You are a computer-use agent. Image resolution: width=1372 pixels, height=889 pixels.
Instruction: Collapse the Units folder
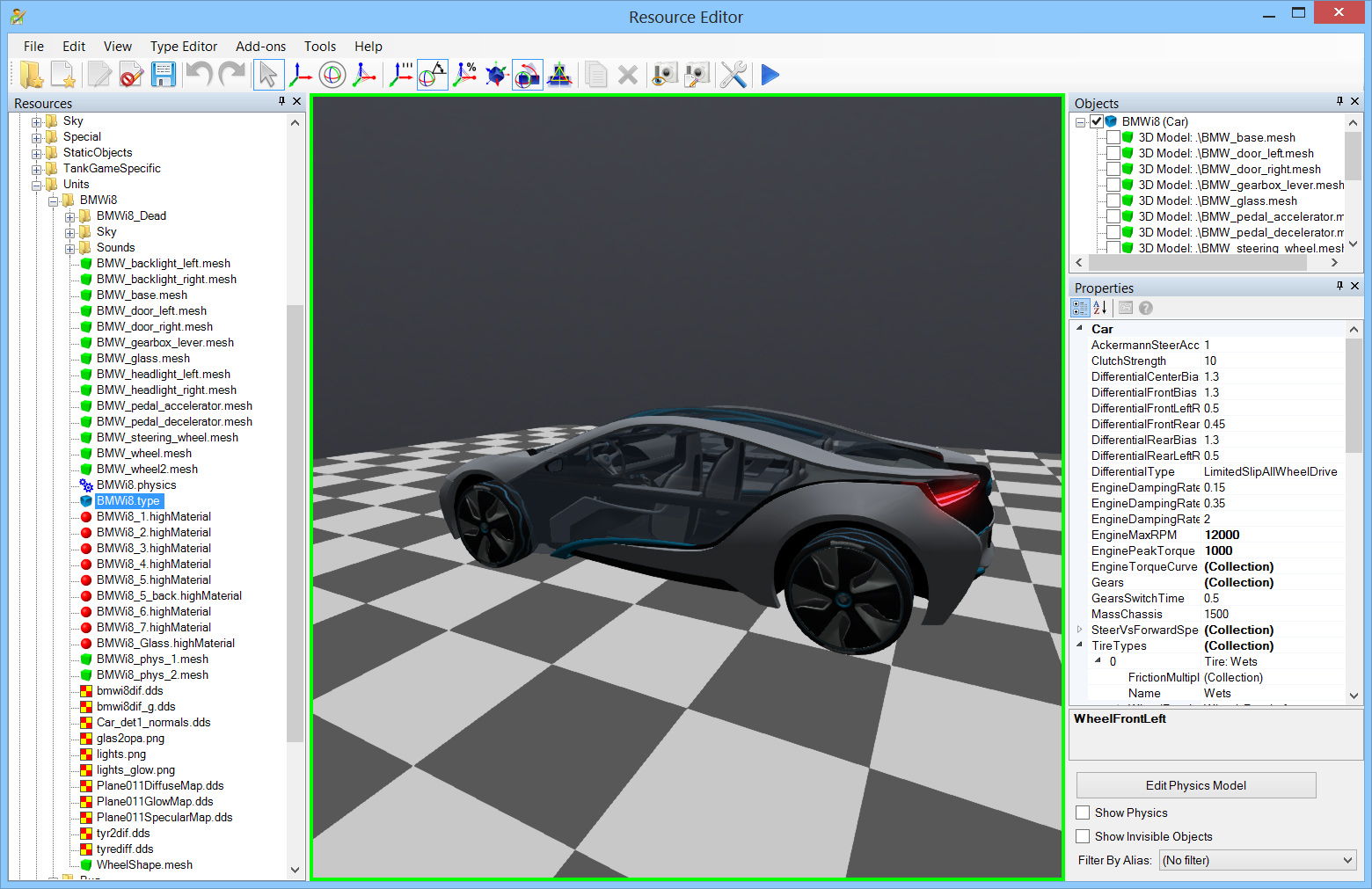[36, 185]
